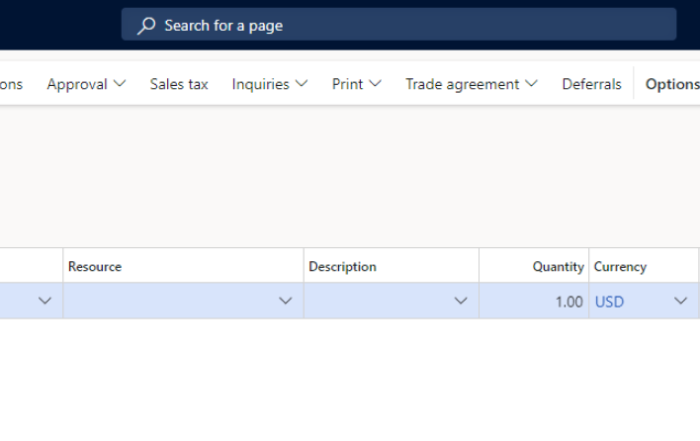Expand the Trade agreement menu

click(x=471, y=84)
